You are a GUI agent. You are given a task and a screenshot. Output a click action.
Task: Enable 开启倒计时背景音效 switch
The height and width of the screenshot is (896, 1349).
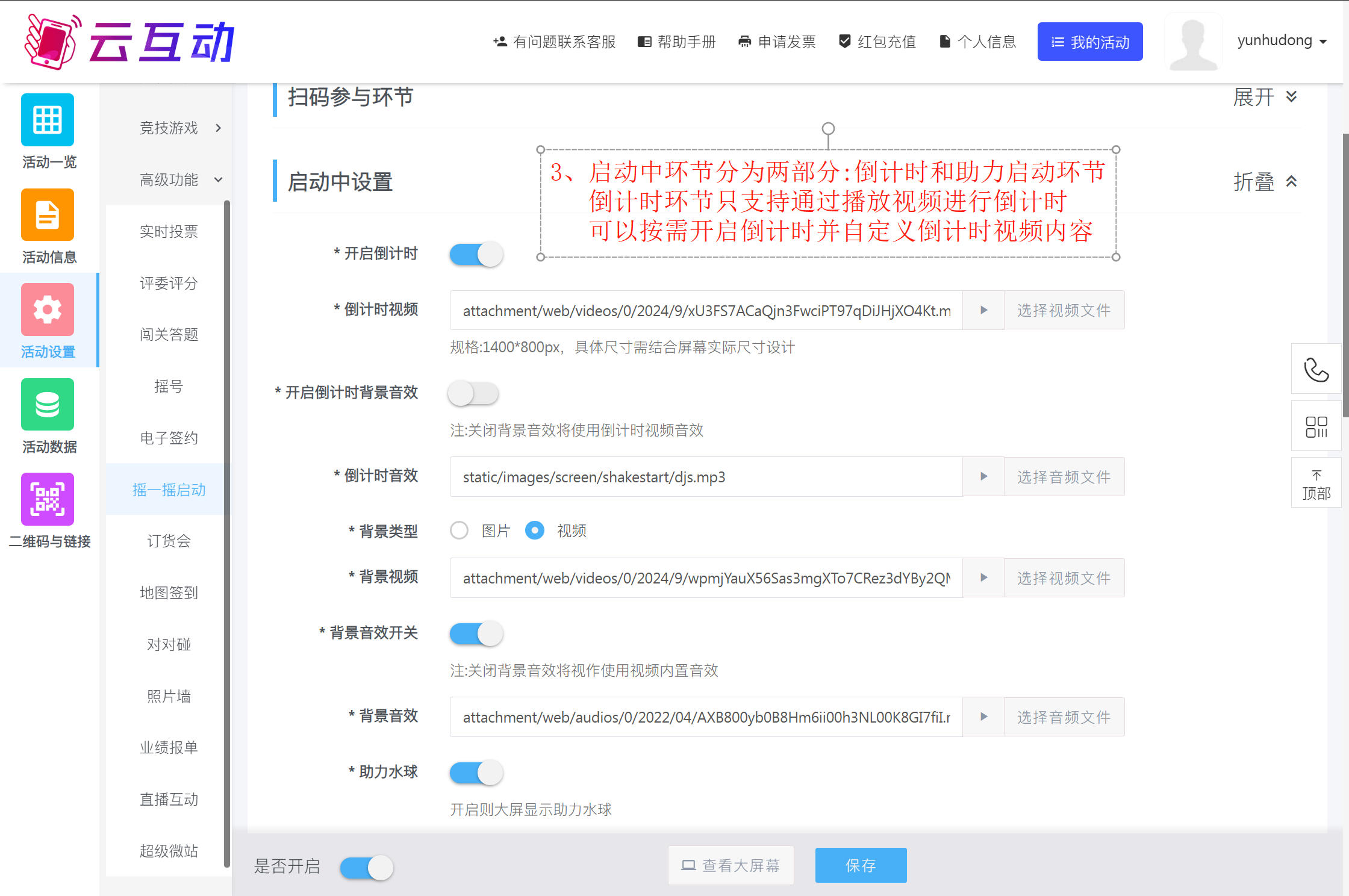point(473,394)
